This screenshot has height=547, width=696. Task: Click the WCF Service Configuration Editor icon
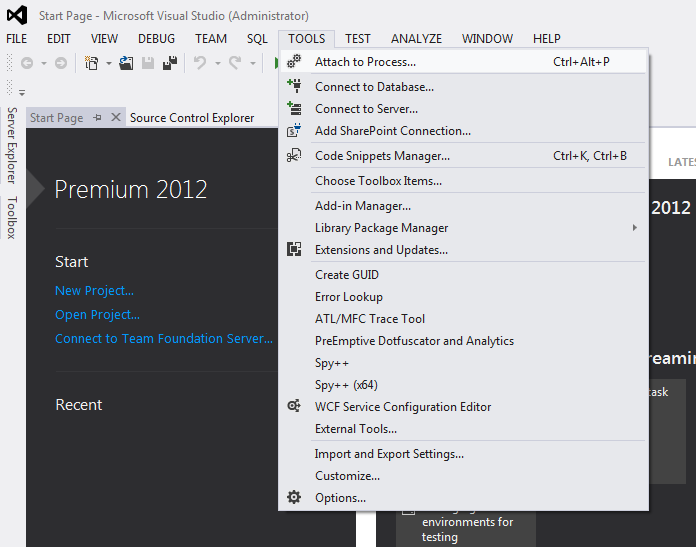(x=294, y=406)
